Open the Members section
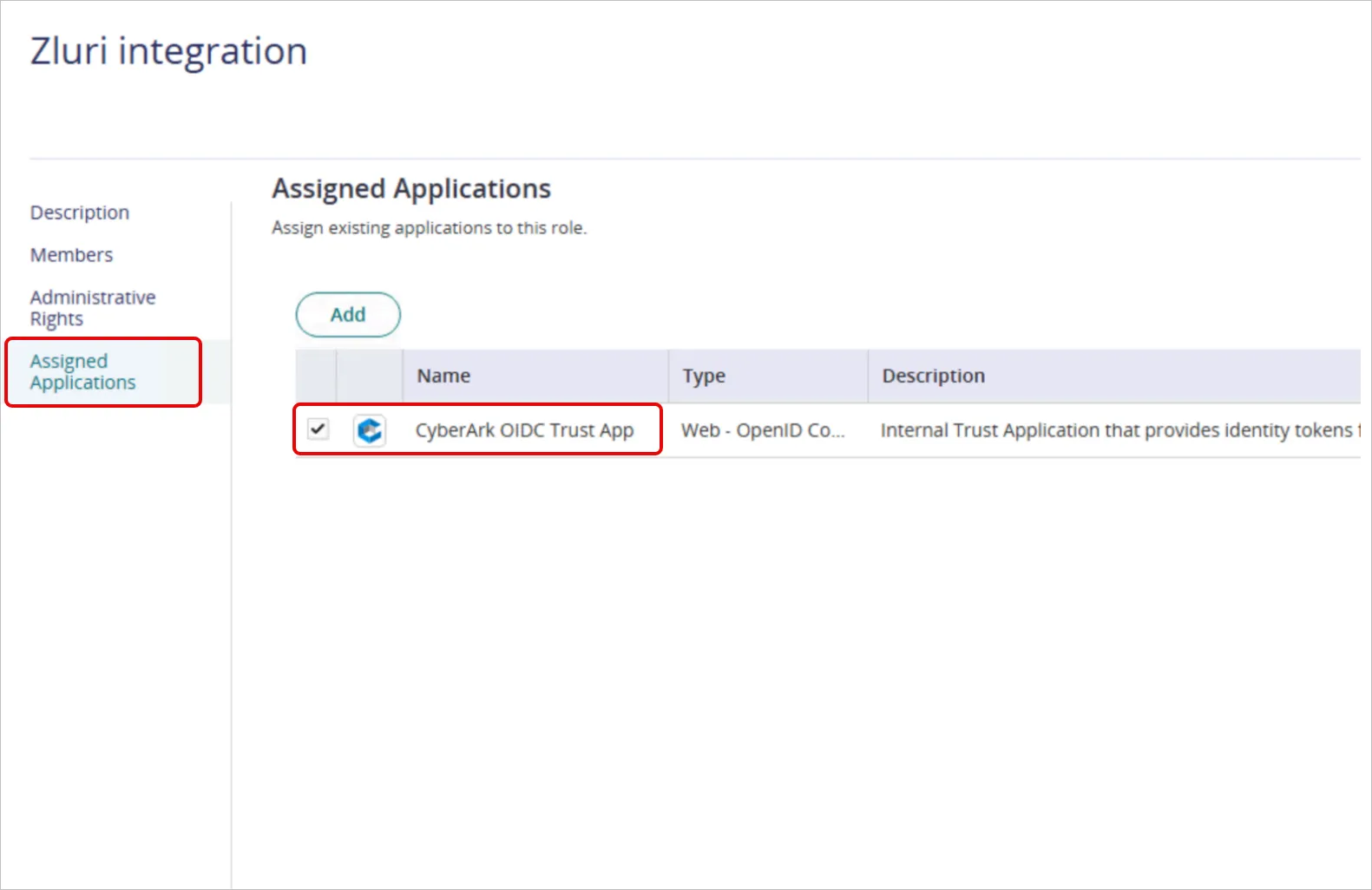Image resolution: width=1372 pixels, height=890 pixels. point(72,255)
